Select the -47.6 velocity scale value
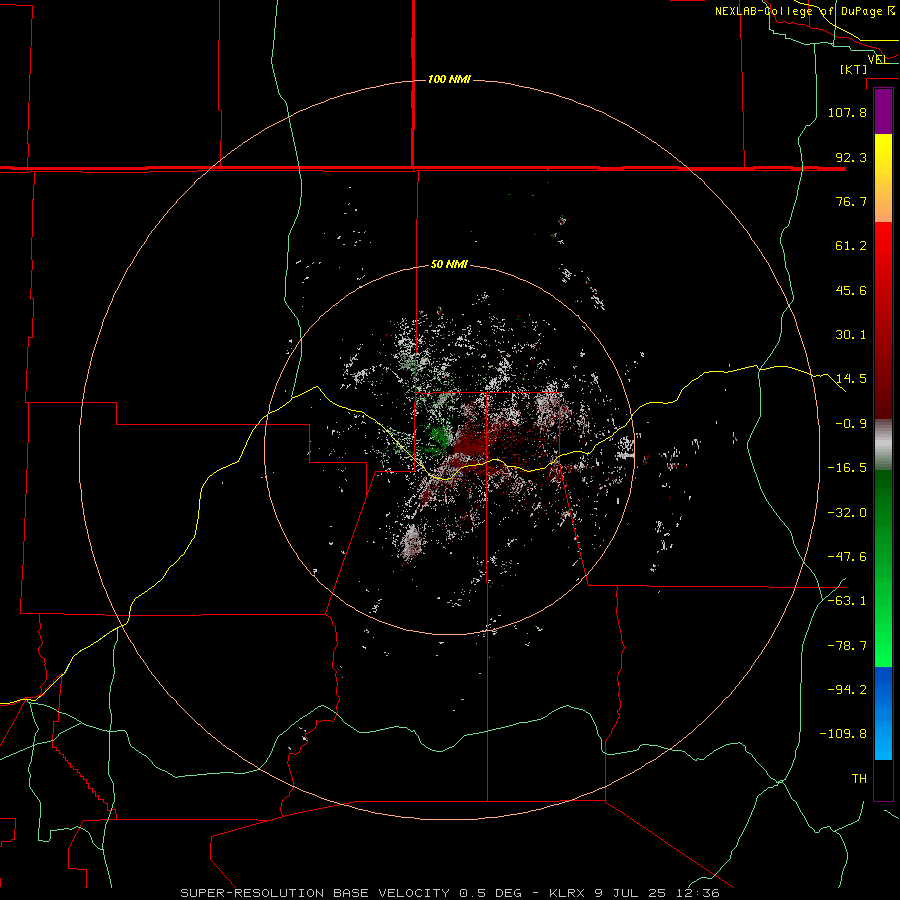The image size is (900, 900). coord(847,557)
